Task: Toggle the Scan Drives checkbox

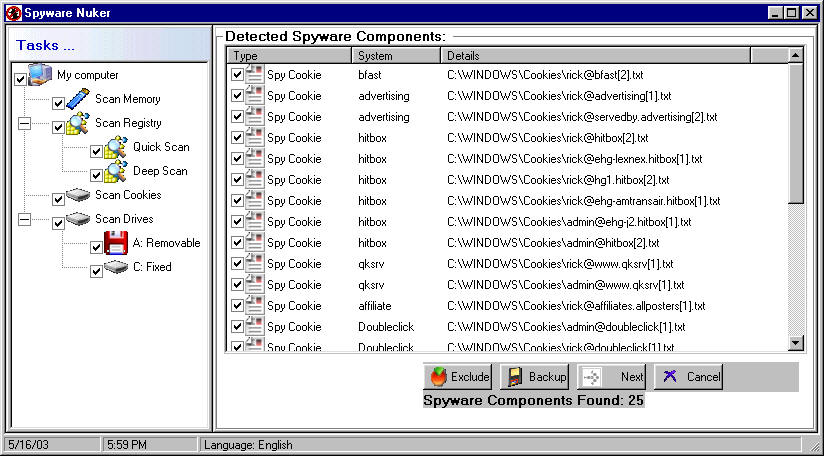Action: (x=58, y=224)
